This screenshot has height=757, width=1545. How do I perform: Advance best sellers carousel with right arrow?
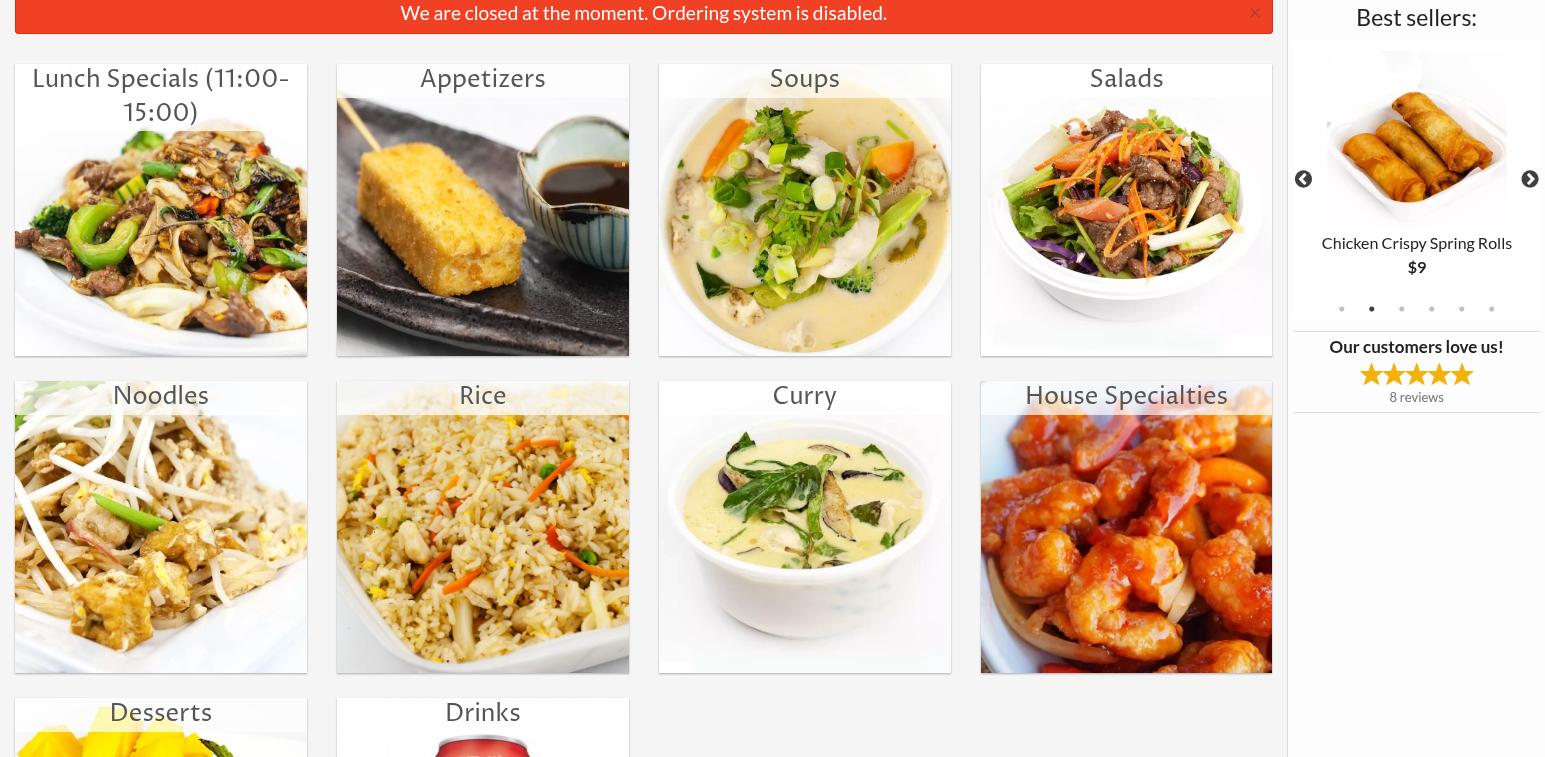coord(1530,180)
